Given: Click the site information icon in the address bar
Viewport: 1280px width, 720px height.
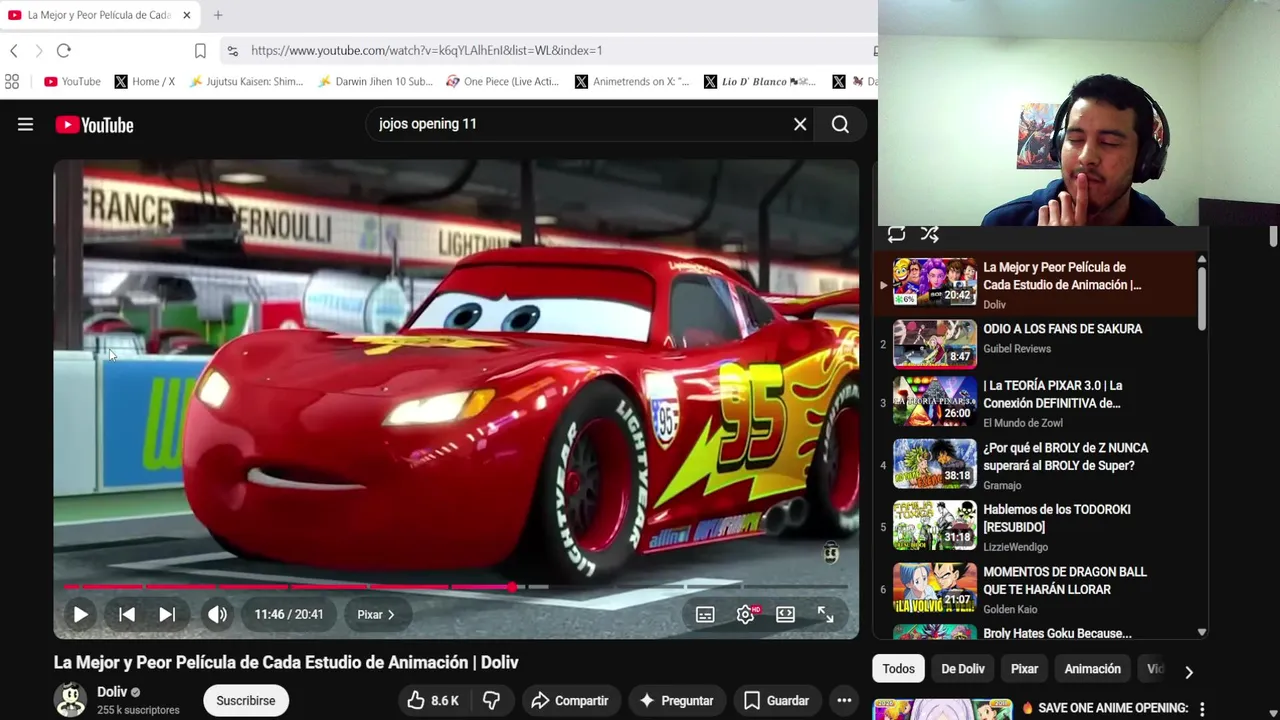Looking at the screenshot, I should click(x=232, y=50).
